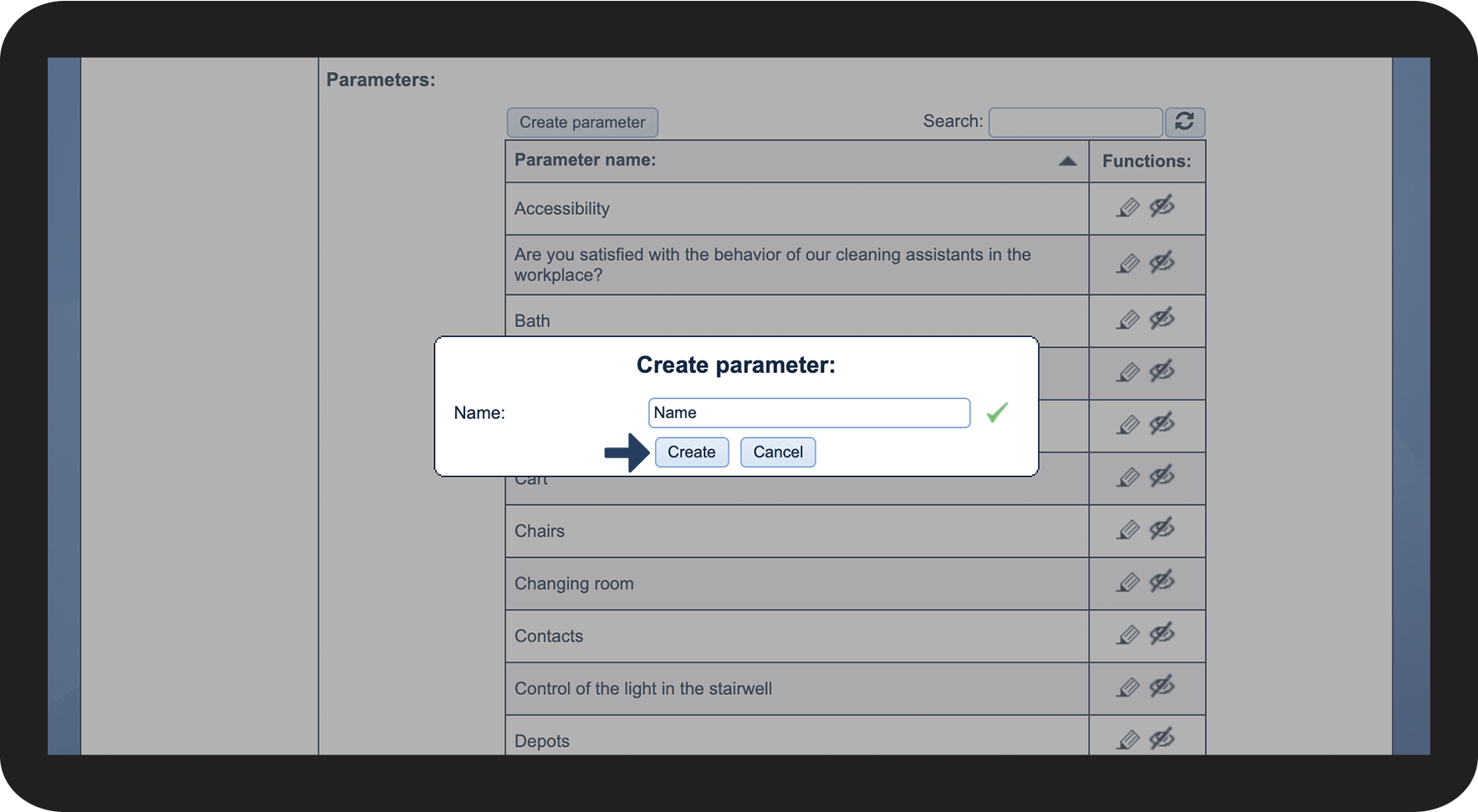Edit the Changing room parameter
Image resolution: width=1478 pixels, height=812 pixels.
pos(1128,583)
